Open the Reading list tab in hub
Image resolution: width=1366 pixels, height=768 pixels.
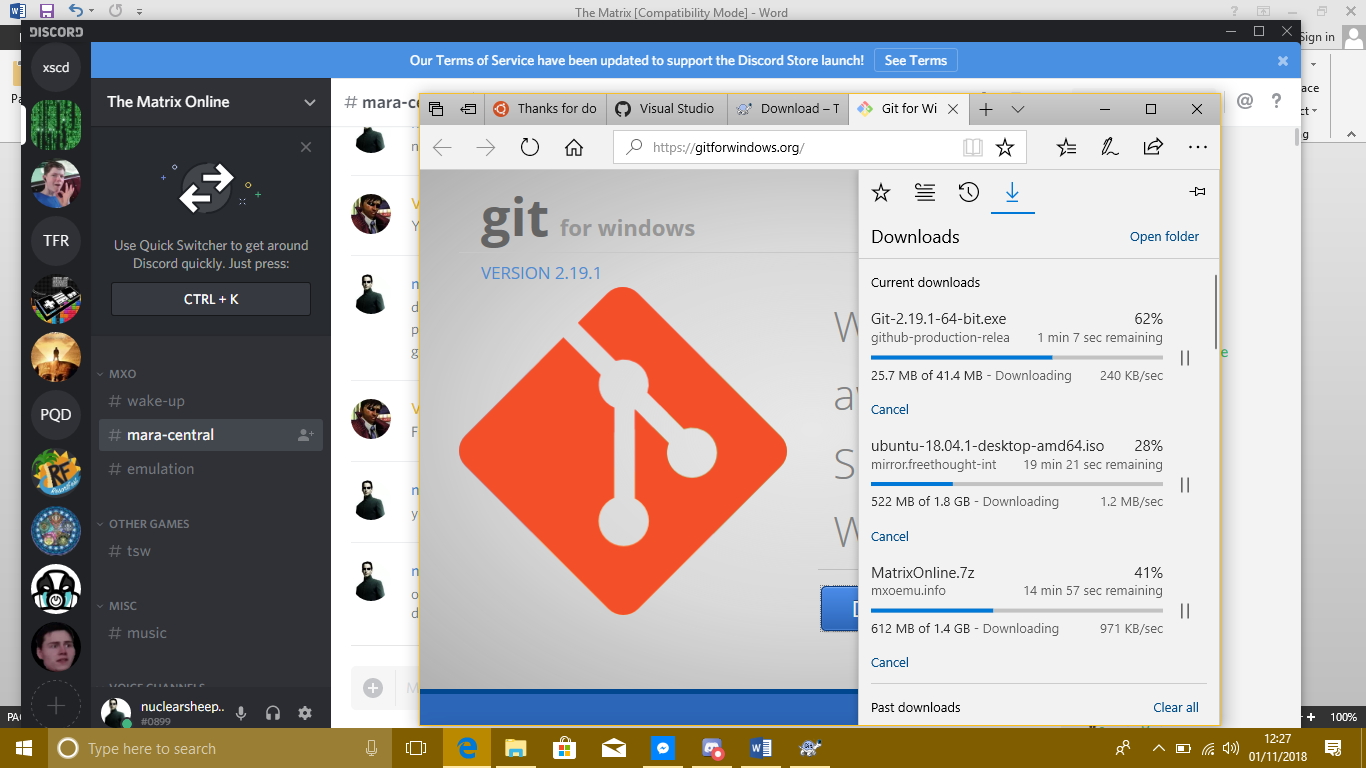pos(924,193)
